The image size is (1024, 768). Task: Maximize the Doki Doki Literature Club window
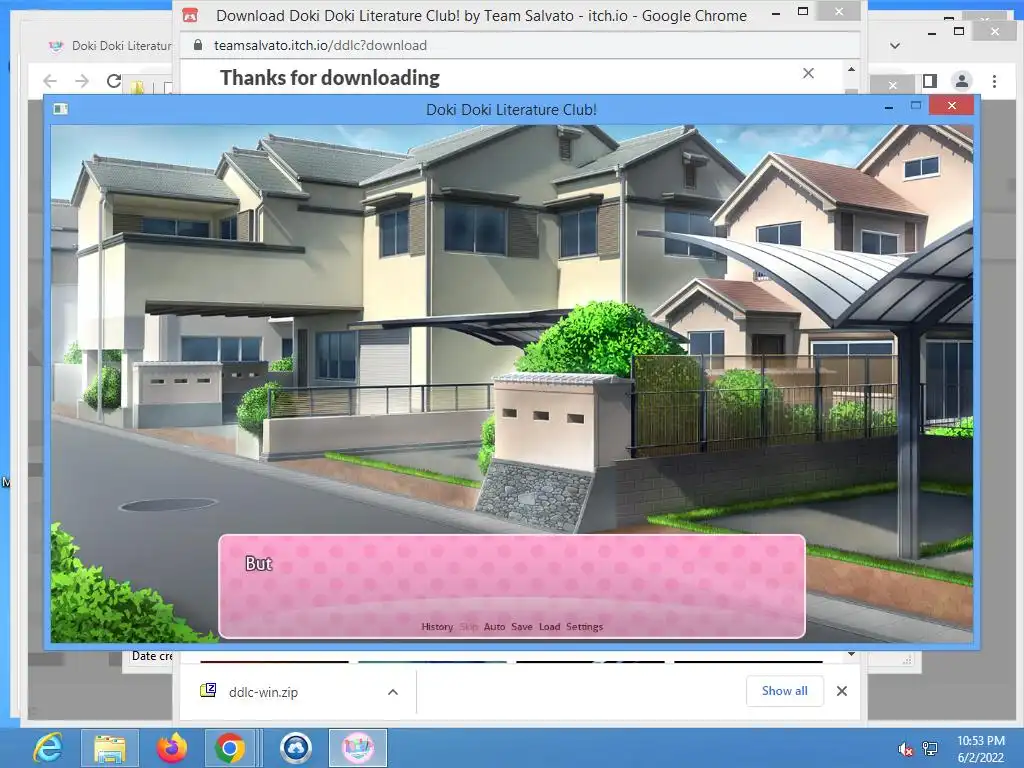[916, 106]
